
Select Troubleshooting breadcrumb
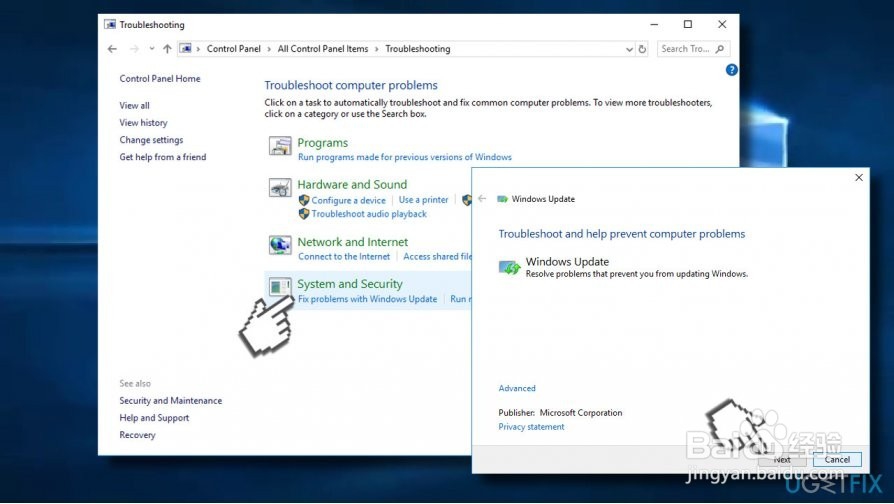[x=418, y=49]
